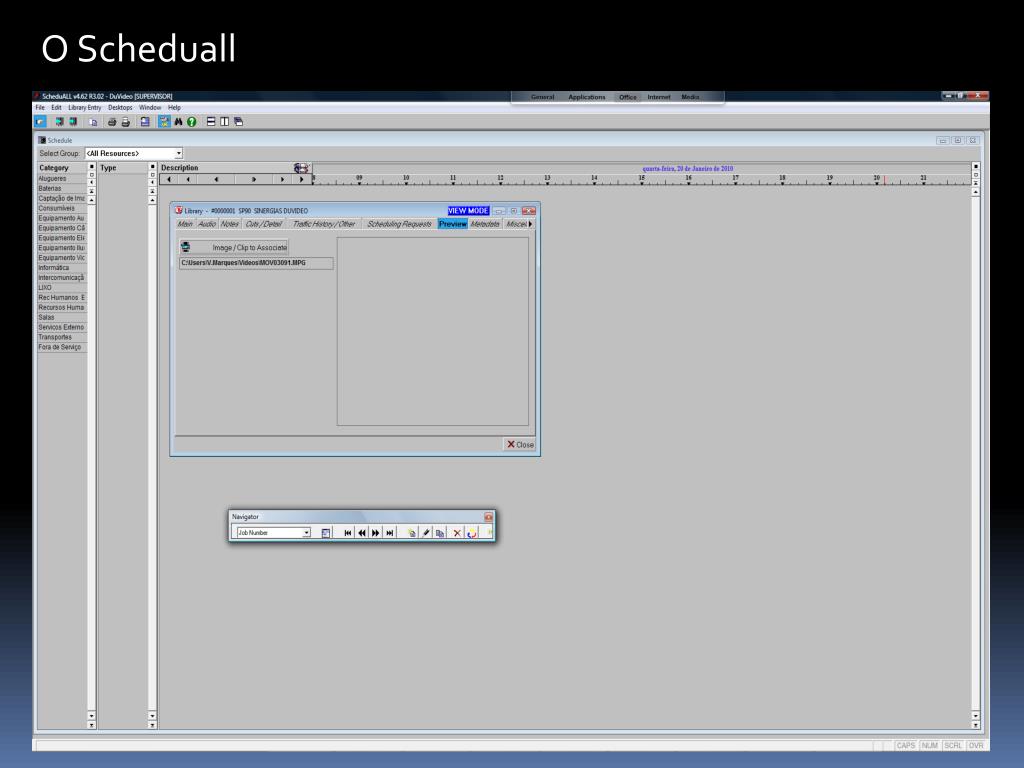
Task: Go to first record in Navigator
Action: (x=348, y=533)
